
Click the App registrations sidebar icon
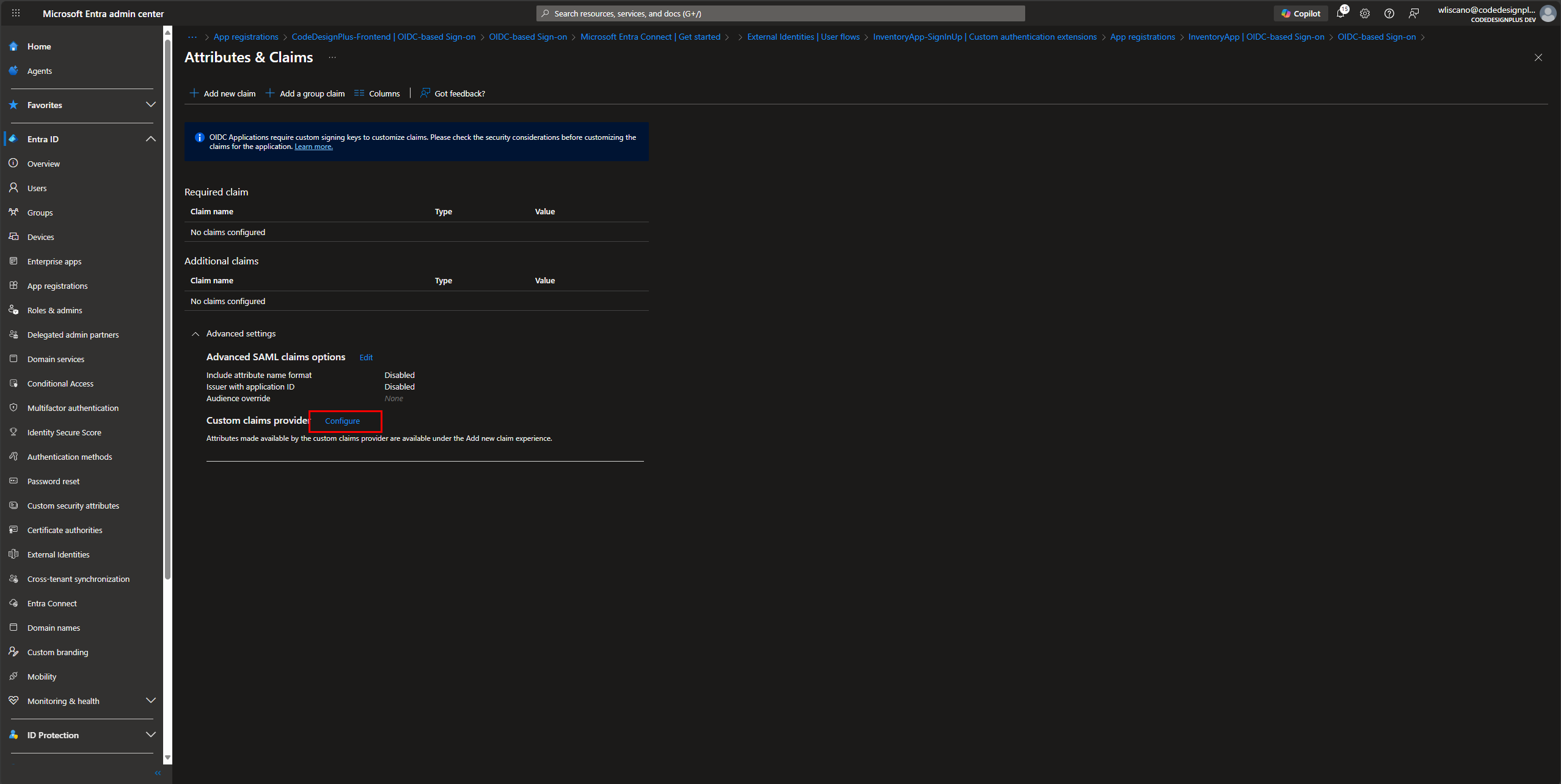click(13, 285)
